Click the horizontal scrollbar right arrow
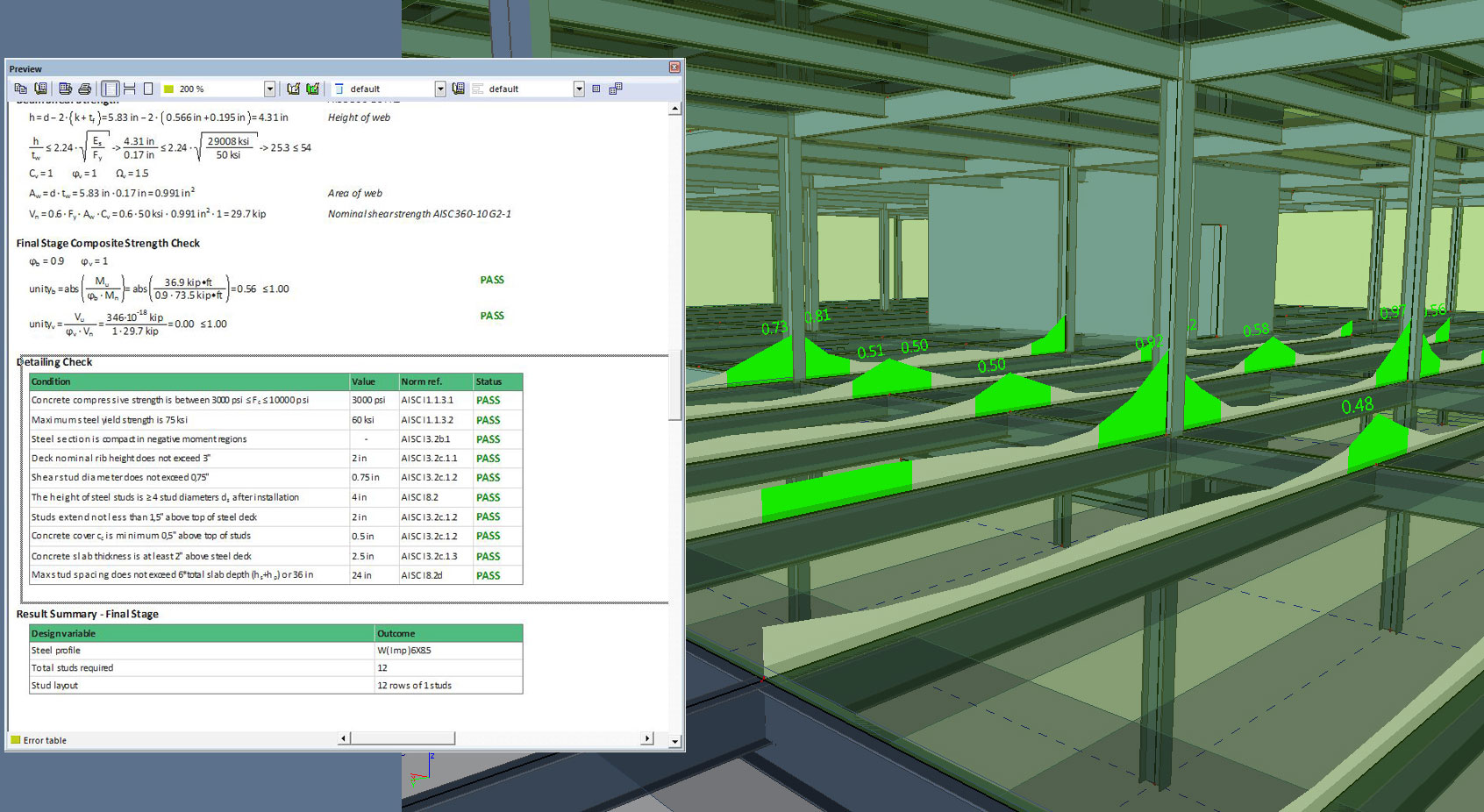This screenshot has width=1484, height=812. coord(647,738)
